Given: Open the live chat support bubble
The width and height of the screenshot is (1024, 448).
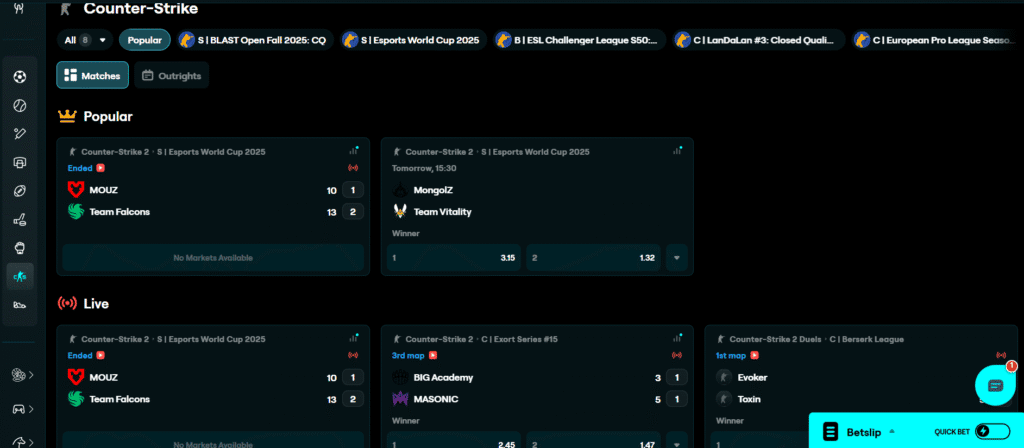Looking at the screenshot, I should pyautogui.click(x=995, y=385).
